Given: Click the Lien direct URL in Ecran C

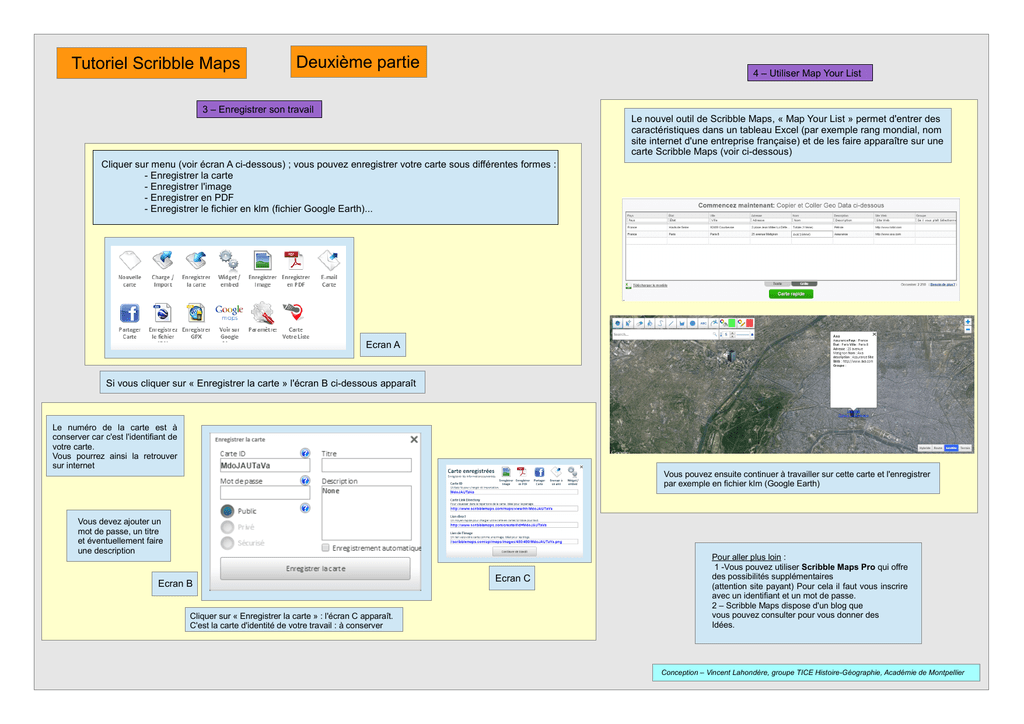Looking at the screenshot, I should tap(498, 525).
